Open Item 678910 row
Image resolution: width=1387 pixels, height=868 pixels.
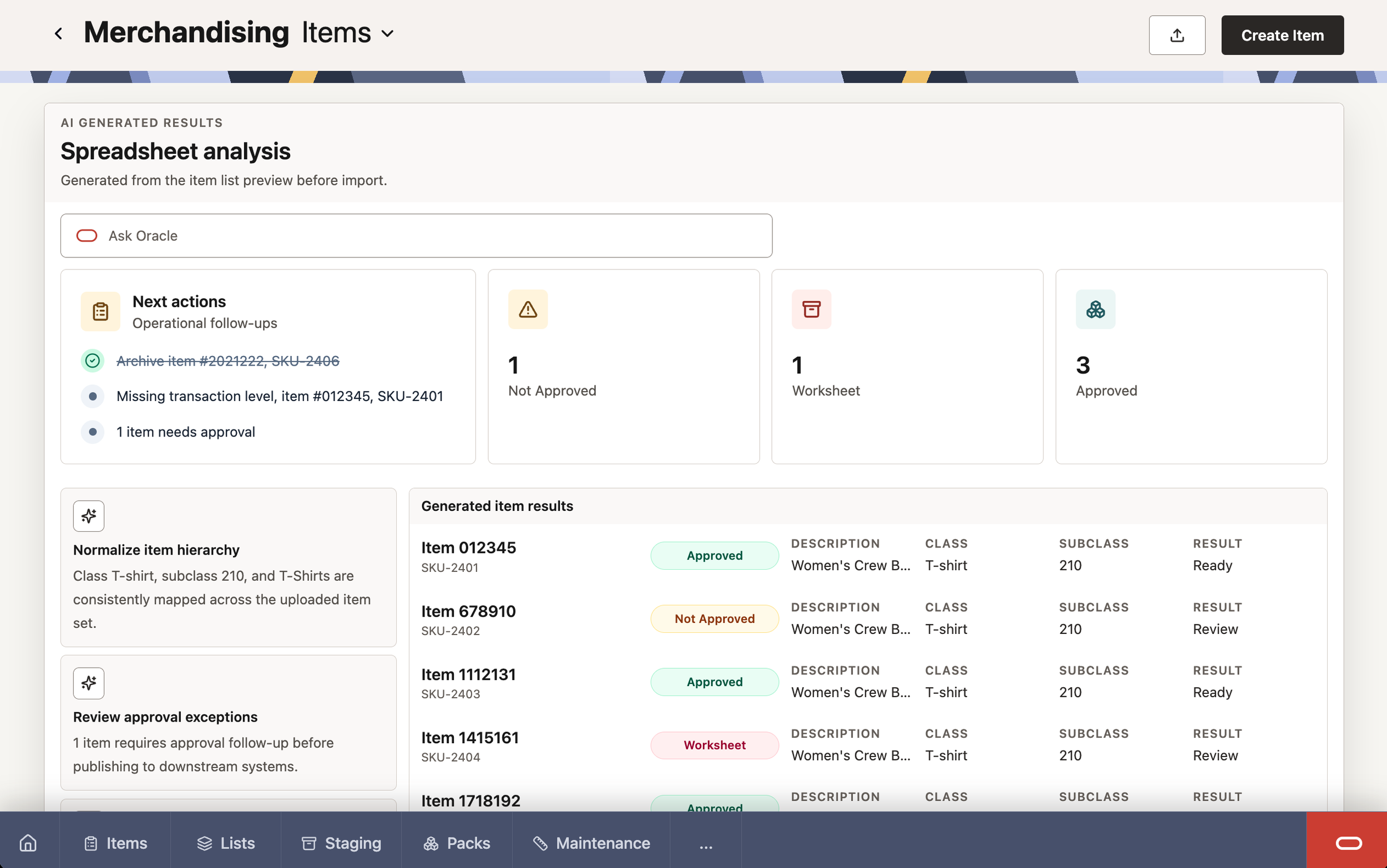868,619
